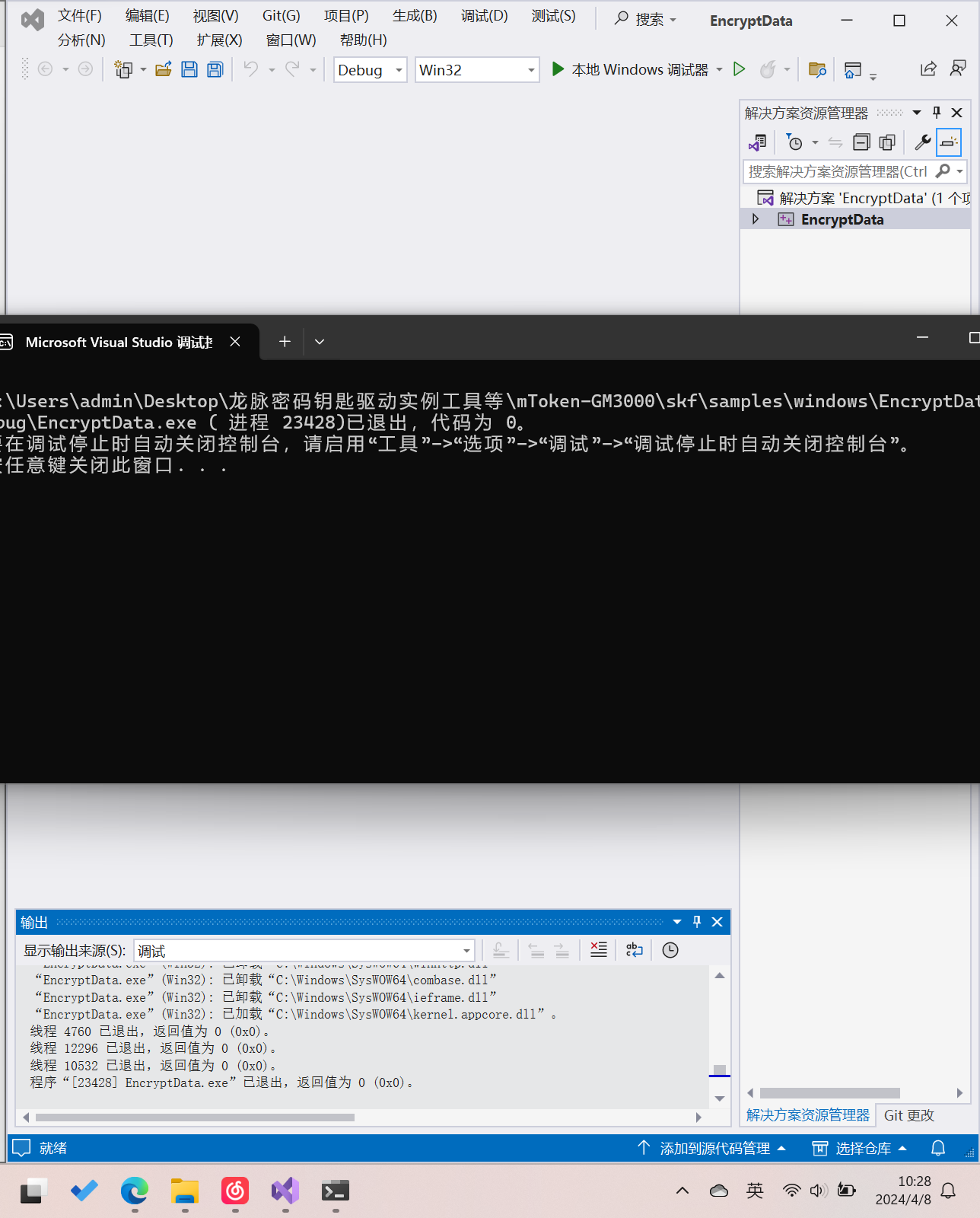Toggle pin on the 输出 panel

pyautogui.click(x=697, y=922)
